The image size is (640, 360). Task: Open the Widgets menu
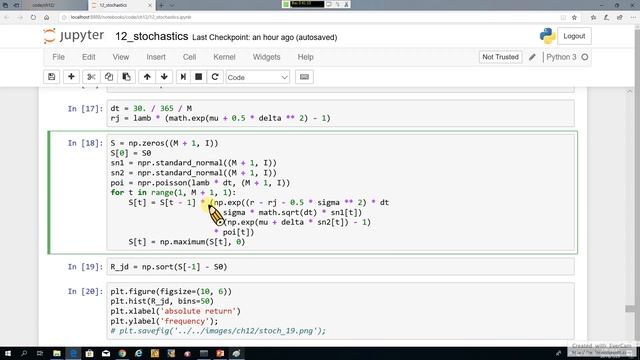[267, 57]
